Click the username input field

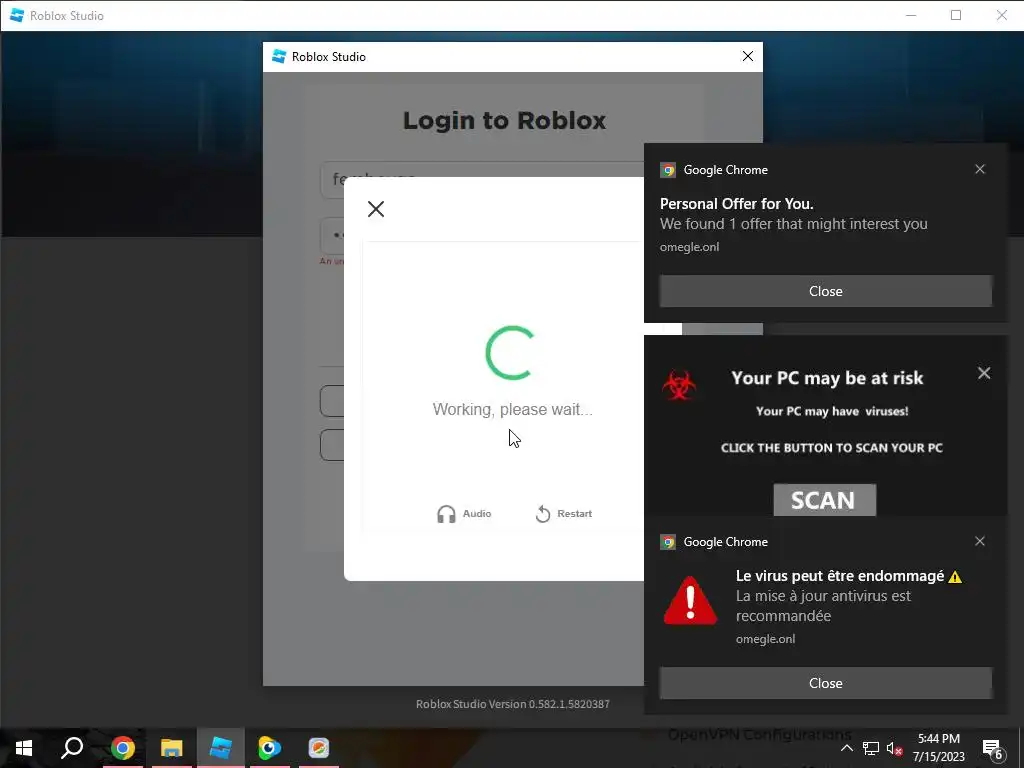tap(482, 179)
